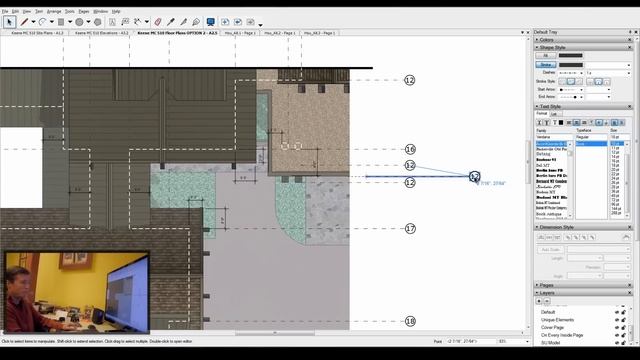Expand the Colors panel
This screenshot has height=360, width=640.
[x=537, y=40]
